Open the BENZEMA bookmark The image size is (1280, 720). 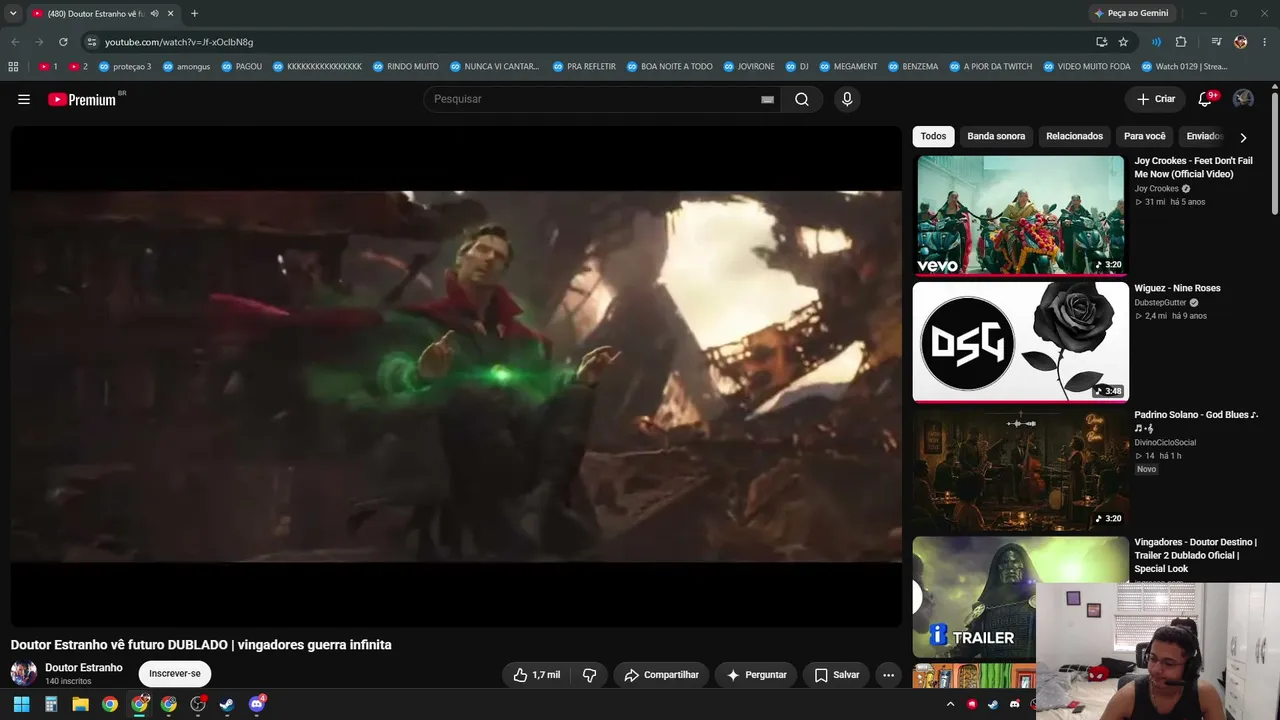[x=912, y=67]
